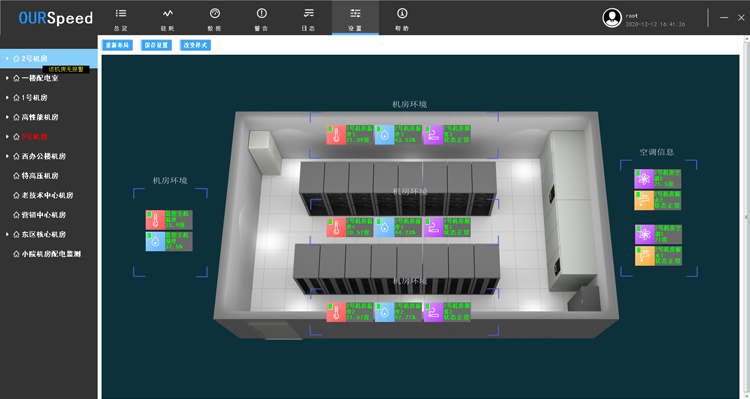750x399 pixels.
Task: Open the 日志 log icon
Action: (309, 13)
